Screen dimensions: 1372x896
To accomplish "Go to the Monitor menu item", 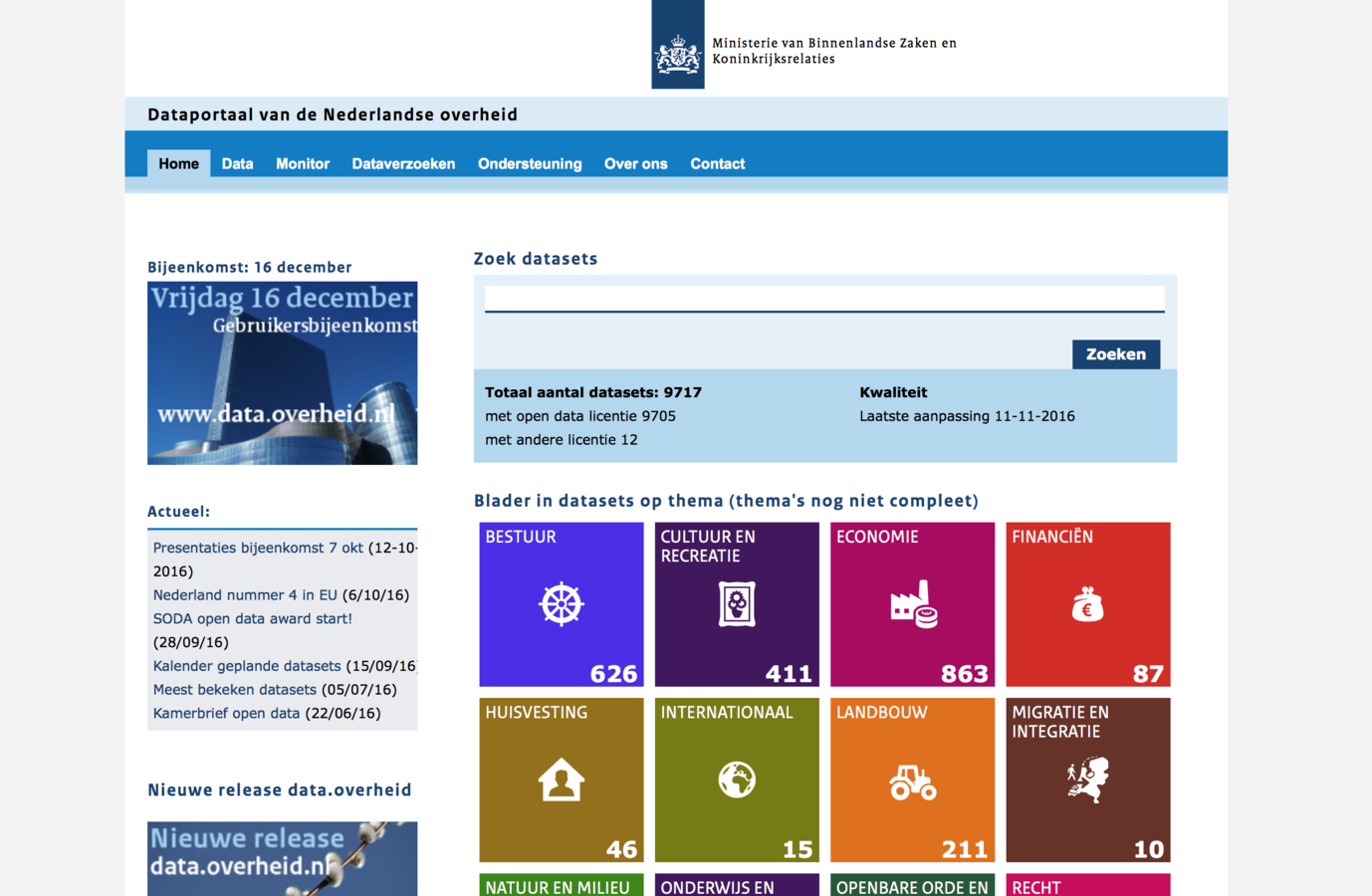I will (x=303, y=163).
